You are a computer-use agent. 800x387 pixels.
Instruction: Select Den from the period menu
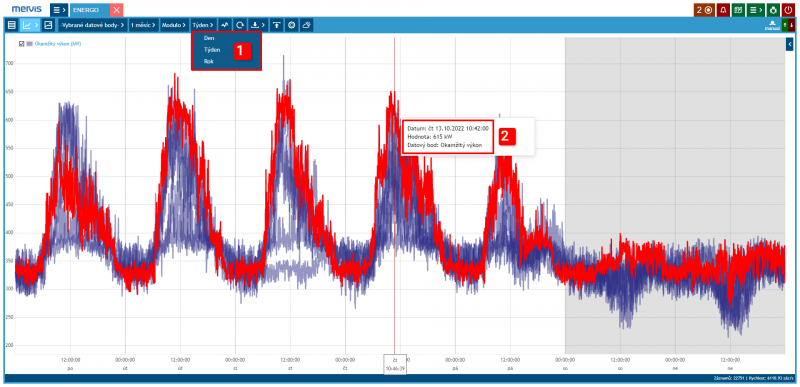(x=208, y=38)
